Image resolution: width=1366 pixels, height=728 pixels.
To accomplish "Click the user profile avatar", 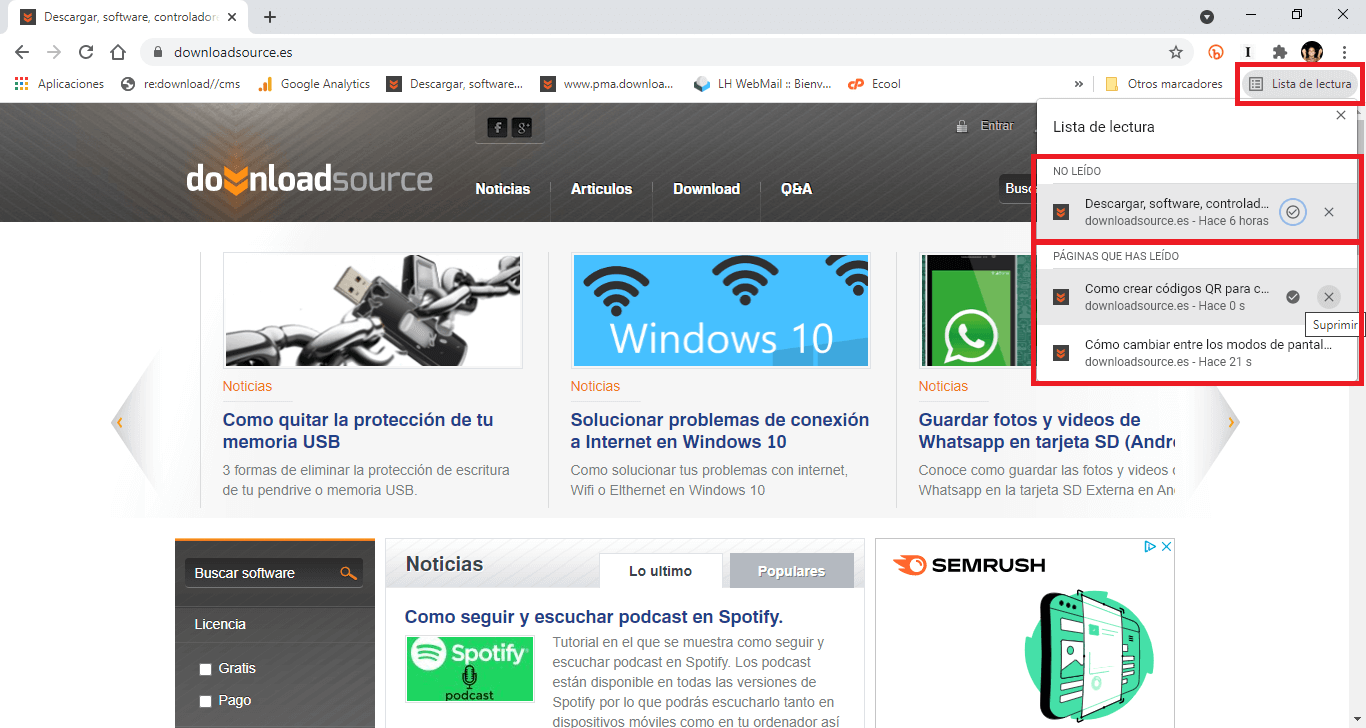I will tap(1311, 52).
